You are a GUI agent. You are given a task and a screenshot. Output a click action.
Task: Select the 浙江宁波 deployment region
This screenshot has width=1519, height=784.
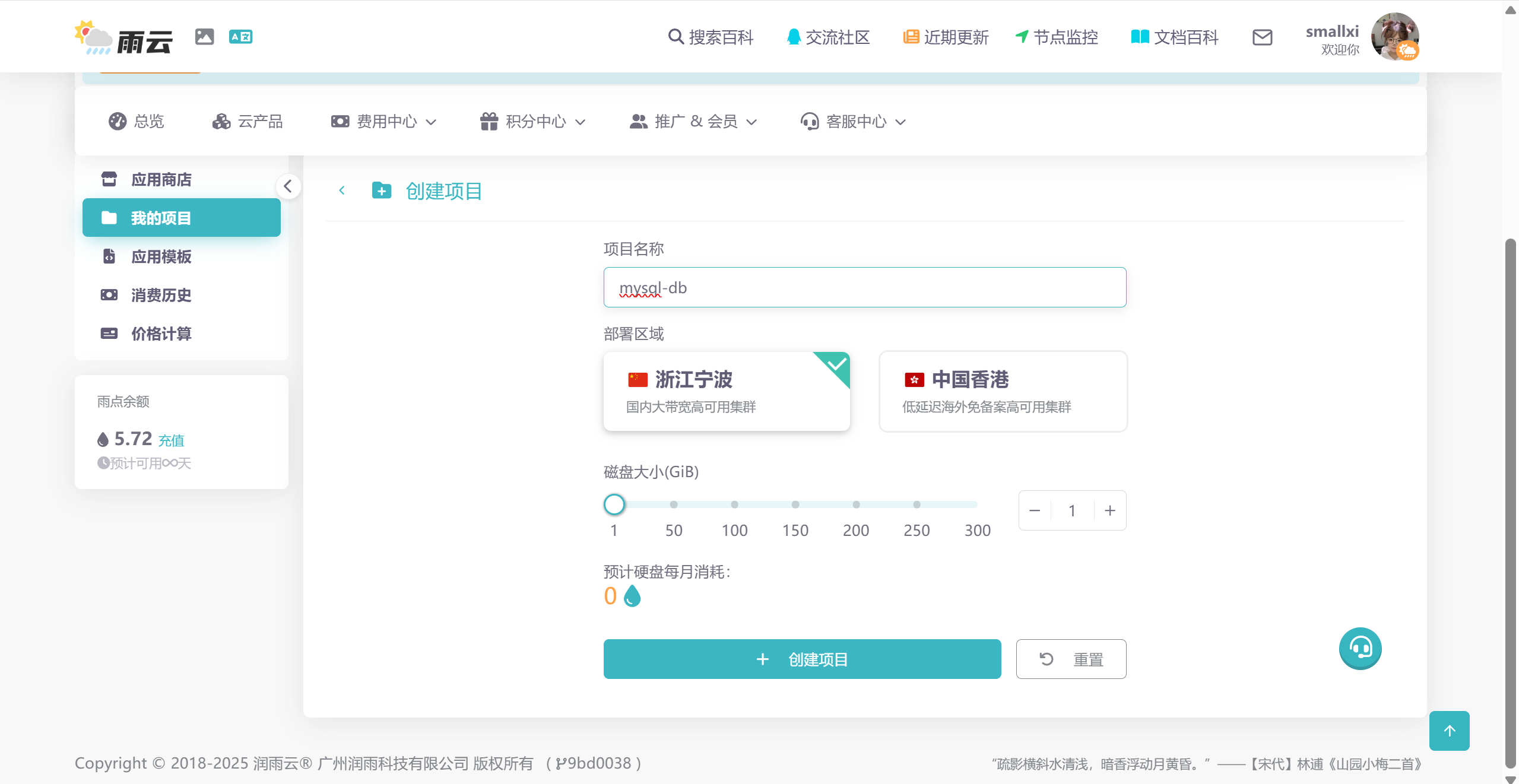coord(726,391)
